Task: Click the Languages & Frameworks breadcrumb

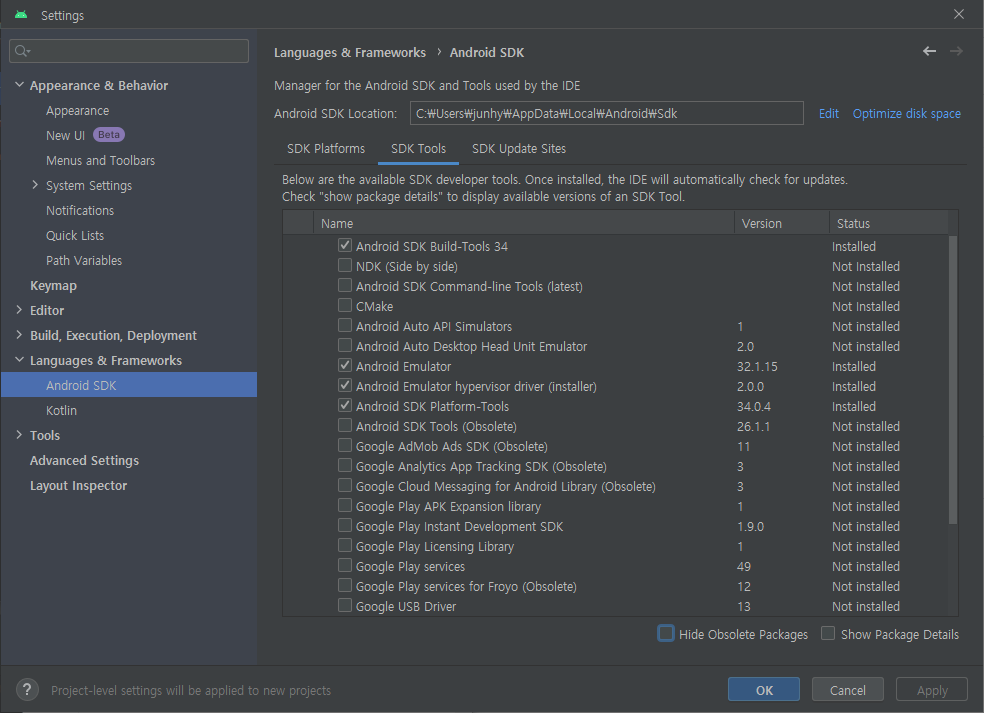Action: 350,53
